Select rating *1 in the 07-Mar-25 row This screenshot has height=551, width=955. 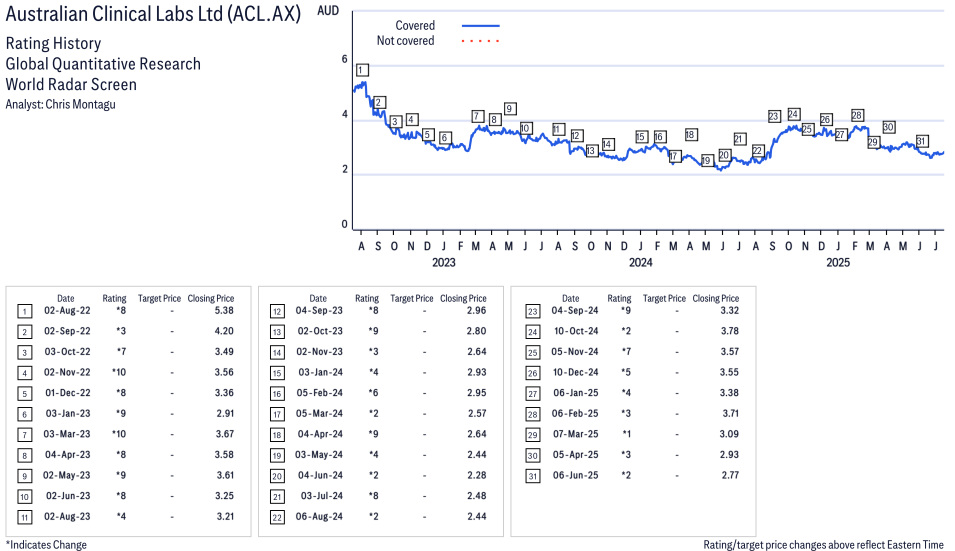pos(626,434)
